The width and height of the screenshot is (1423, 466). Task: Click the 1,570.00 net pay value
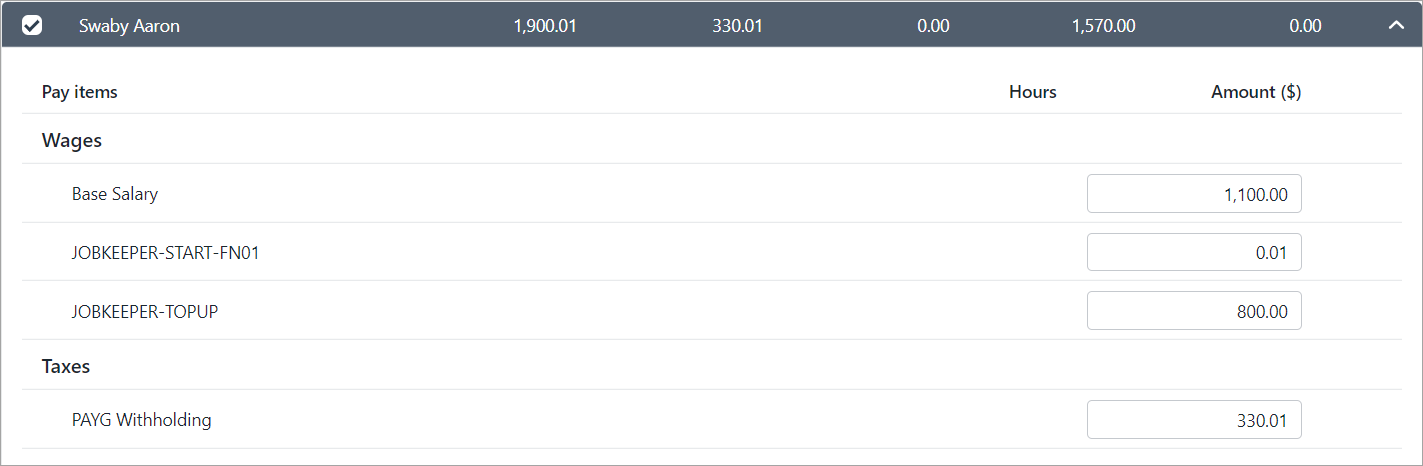tap(1103, 26)
